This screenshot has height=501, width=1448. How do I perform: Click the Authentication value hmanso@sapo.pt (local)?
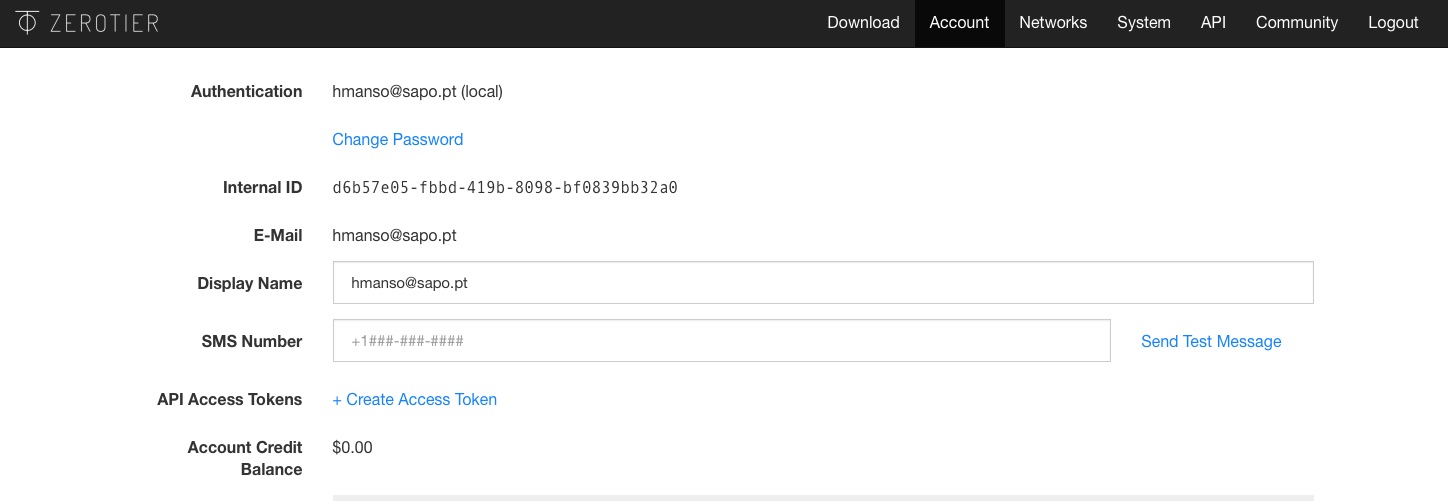(417, 91)
